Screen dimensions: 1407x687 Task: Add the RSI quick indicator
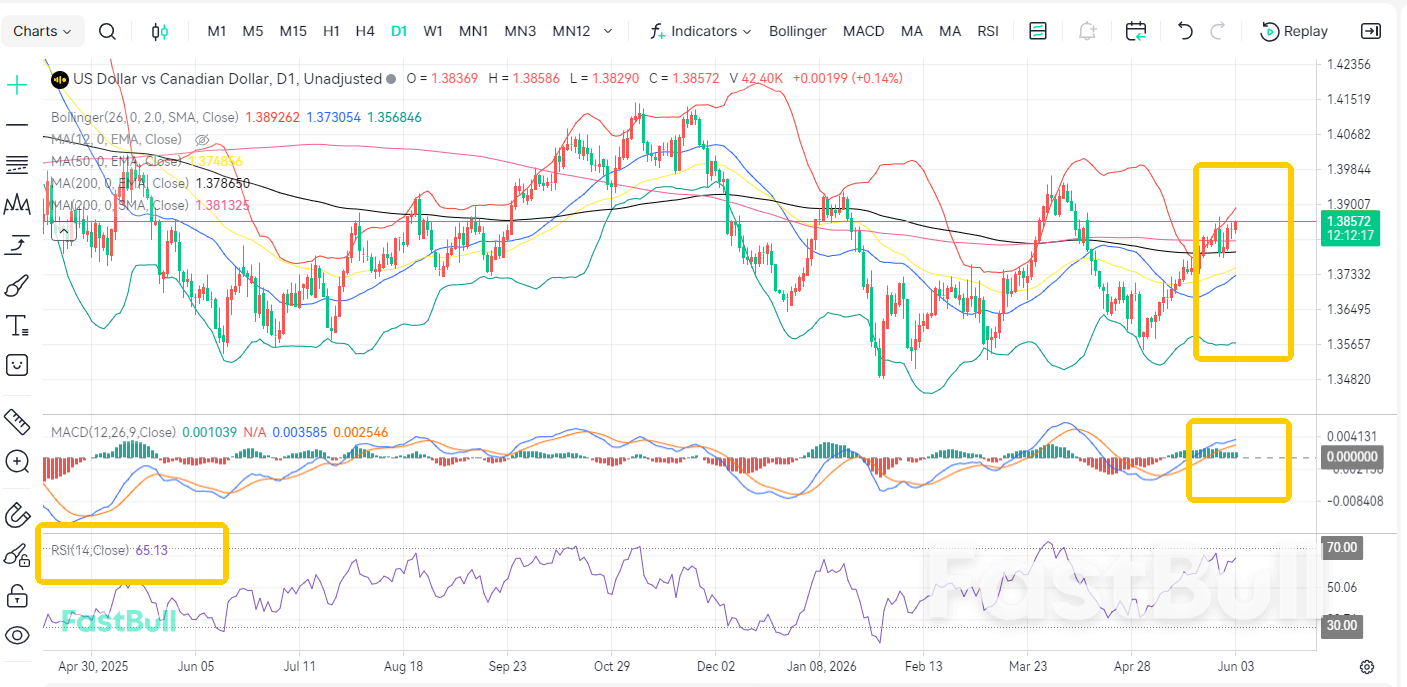point(988,31)
